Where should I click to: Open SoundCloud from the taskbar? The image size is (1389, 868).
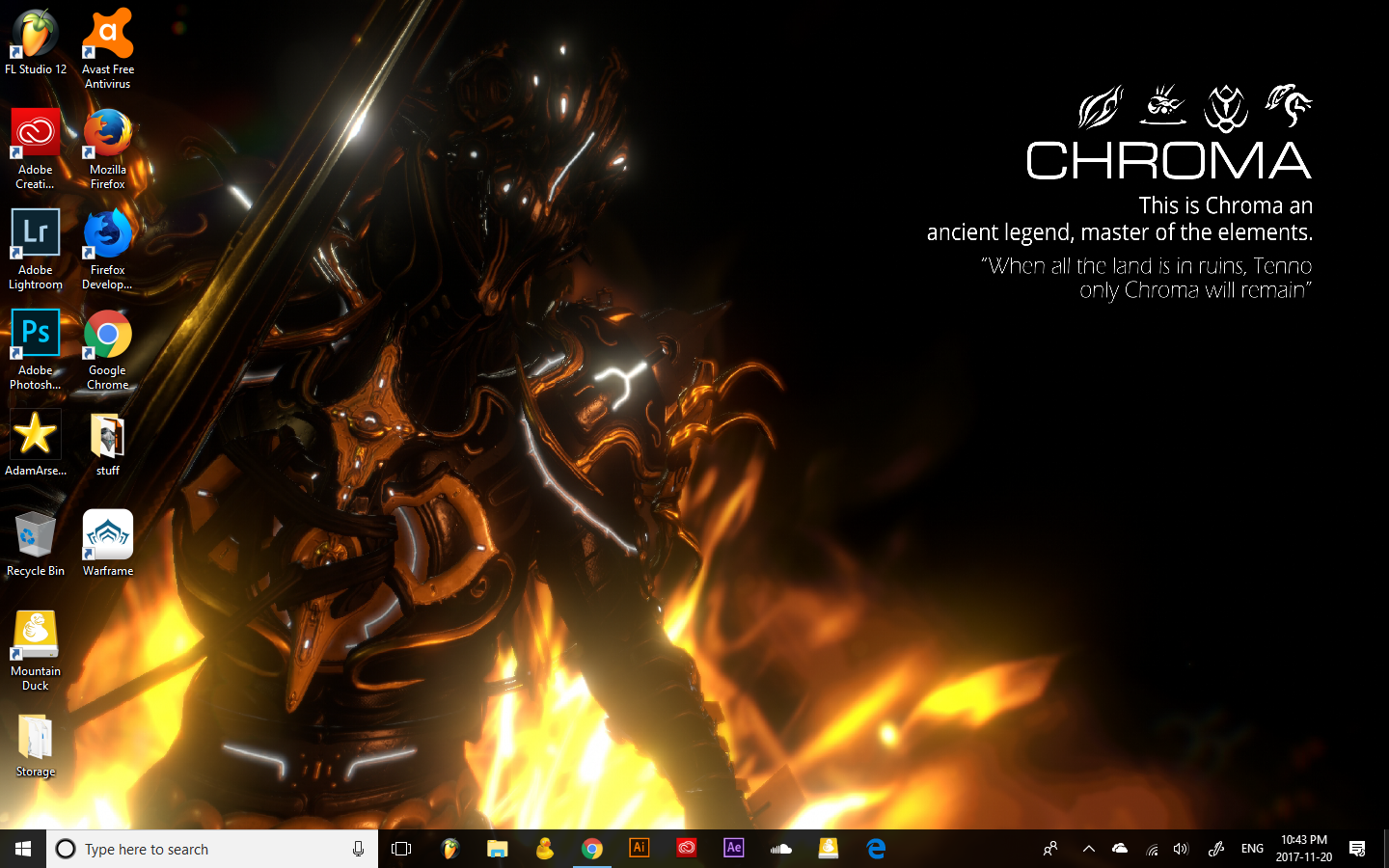pyautogui.click(x=780, y=849)
